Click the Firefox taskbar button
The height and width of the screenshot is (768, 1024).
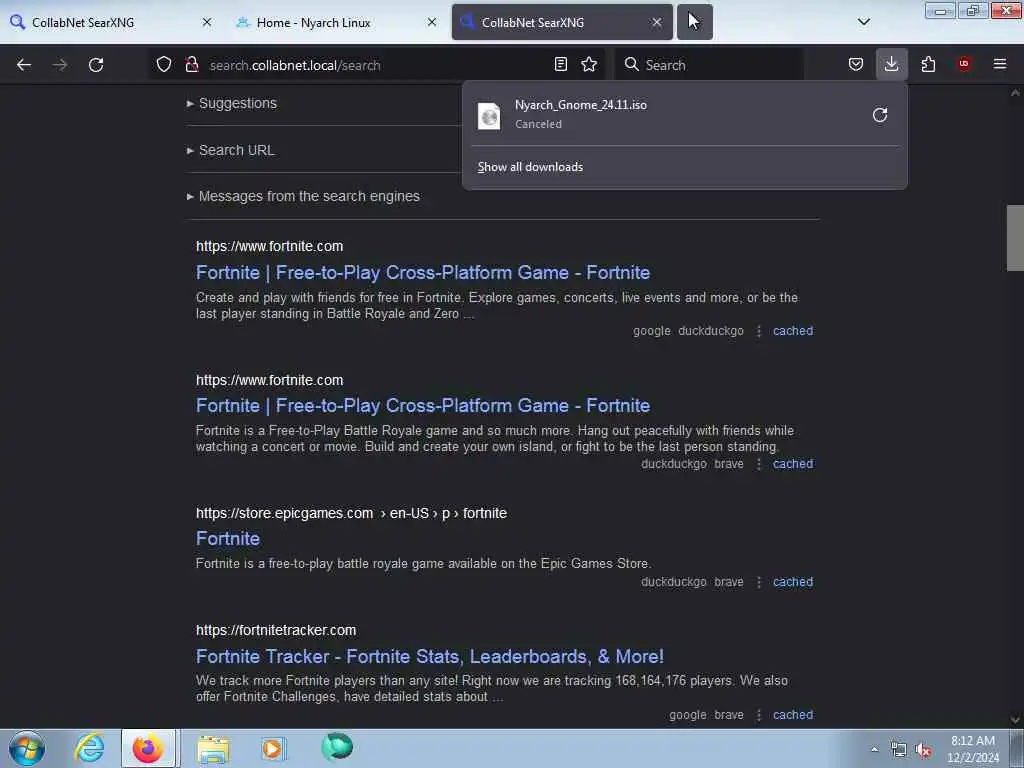148,748
